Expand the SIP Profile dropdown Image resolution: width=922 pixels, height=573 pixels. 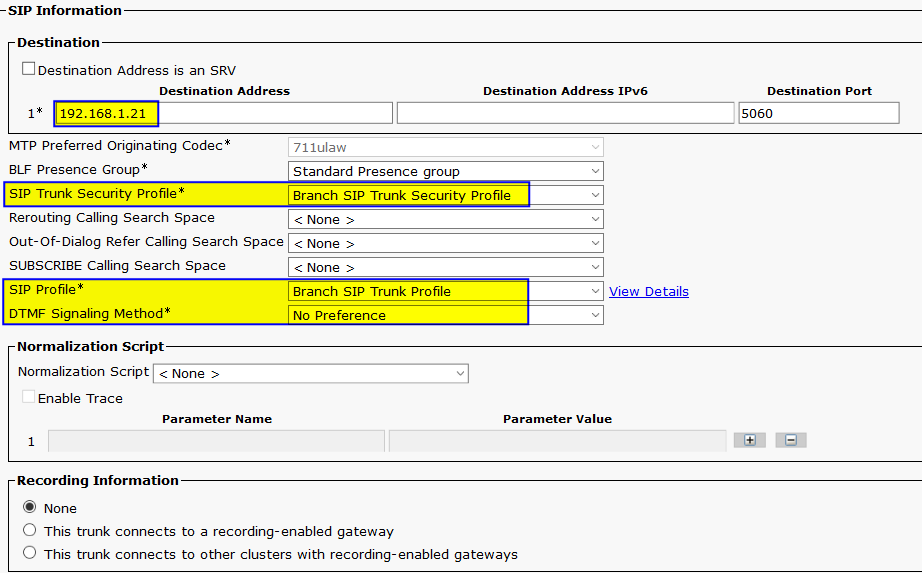(x=446, y=291)
